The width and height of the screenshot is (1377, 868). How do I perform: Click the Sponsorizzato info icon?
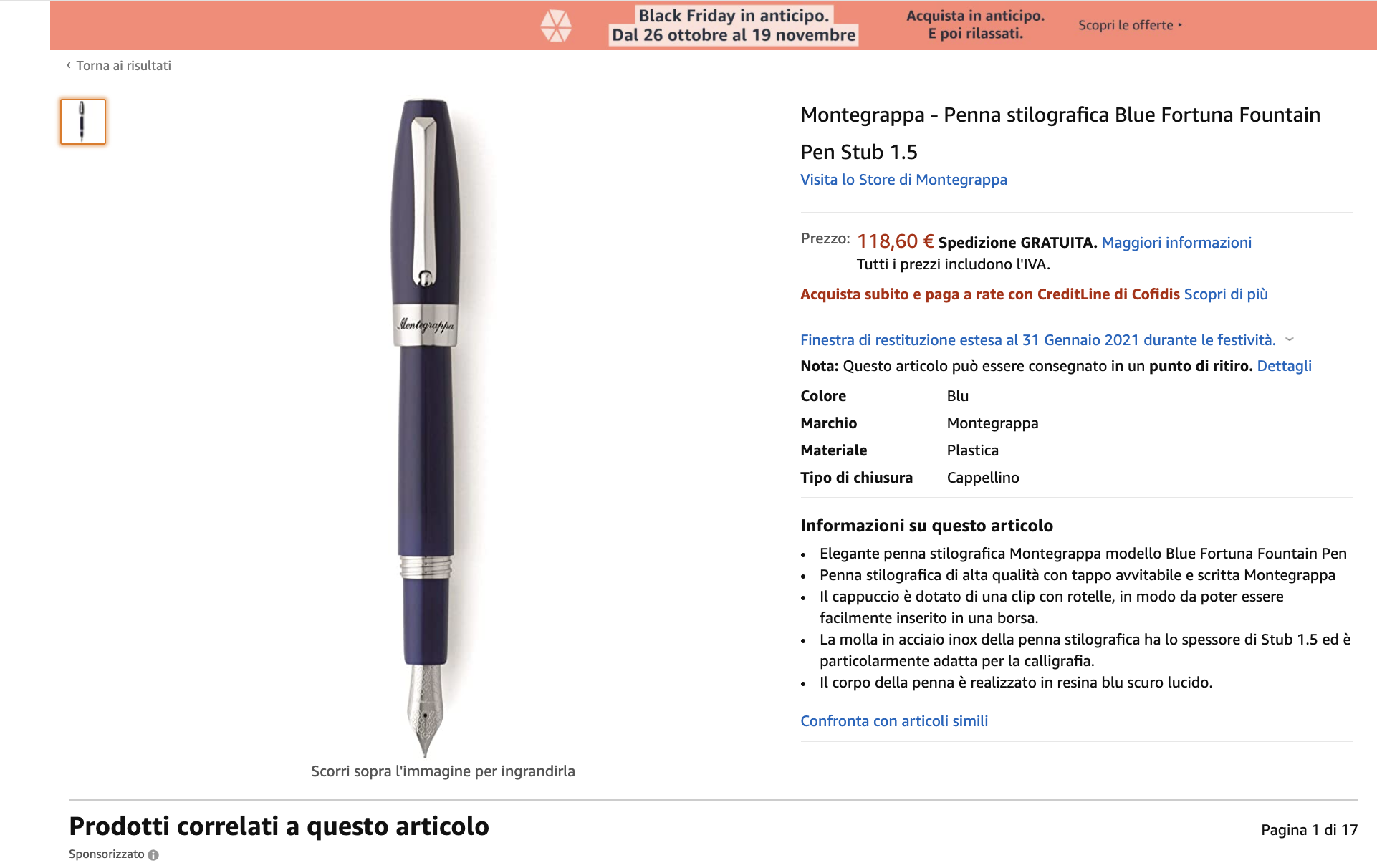[x=153, y=854]
